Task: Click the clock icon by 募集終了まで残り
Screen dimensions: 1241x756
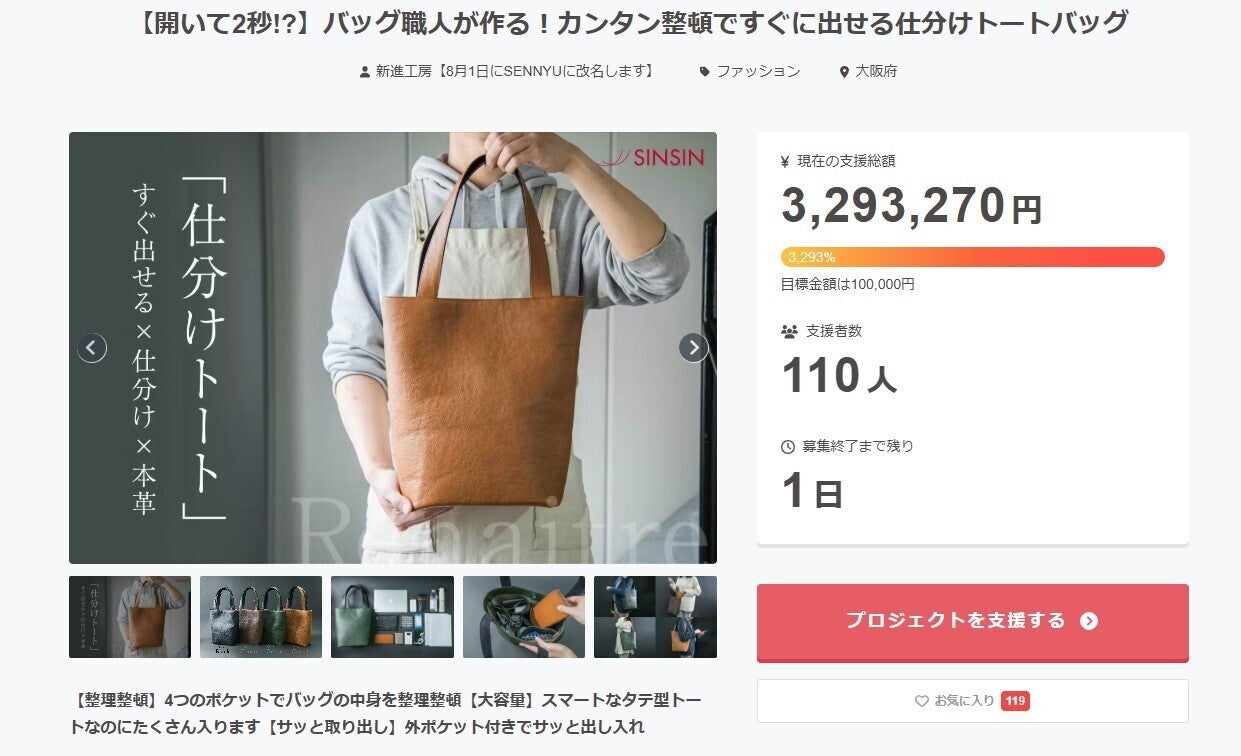Action: point(788,447)
